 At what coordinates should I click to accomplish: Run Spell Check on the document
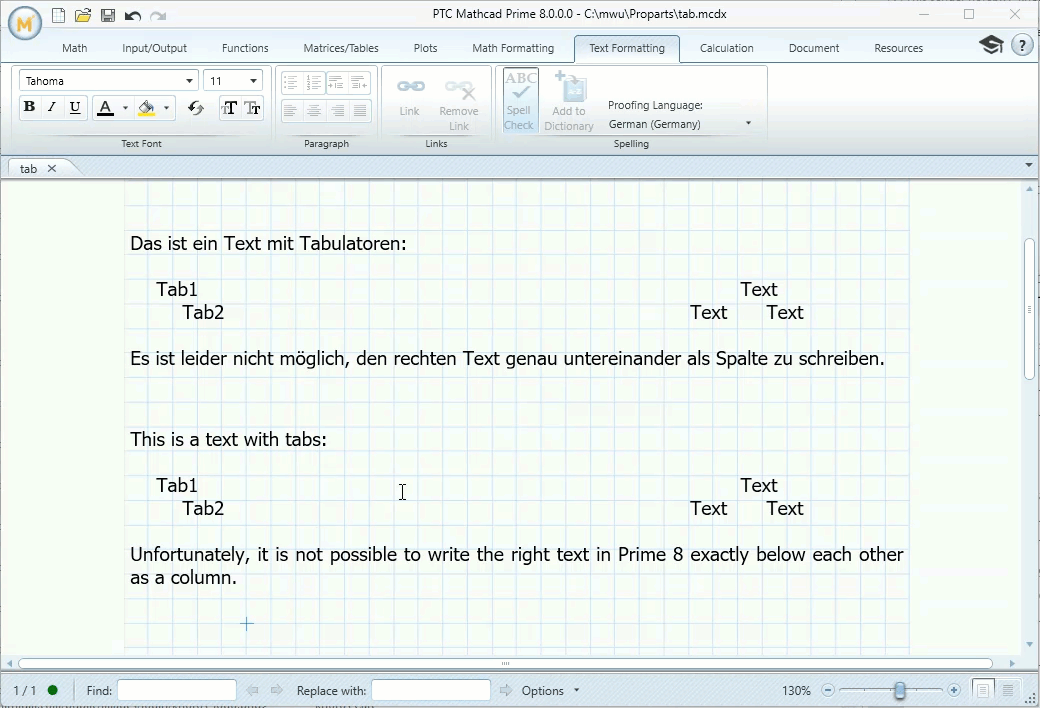(x=519, y=100)
